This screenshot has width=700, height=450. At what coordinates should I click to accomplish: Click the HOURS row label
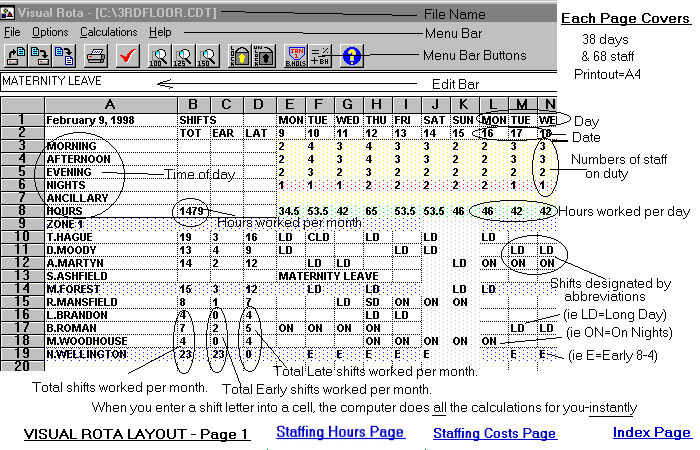click(111, 211)
